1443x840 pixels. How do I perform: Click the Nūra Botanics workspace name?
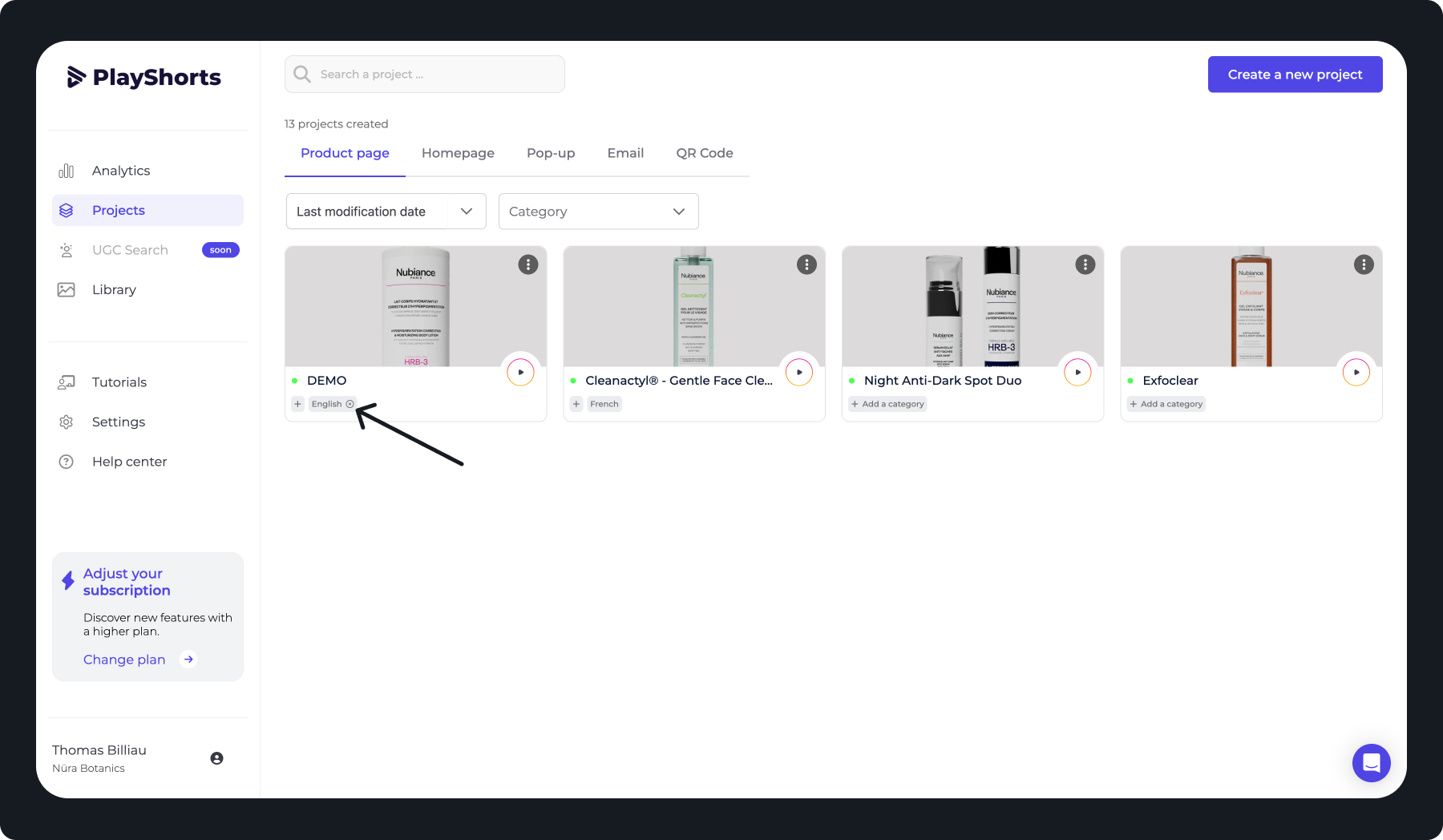coord(88,769)
